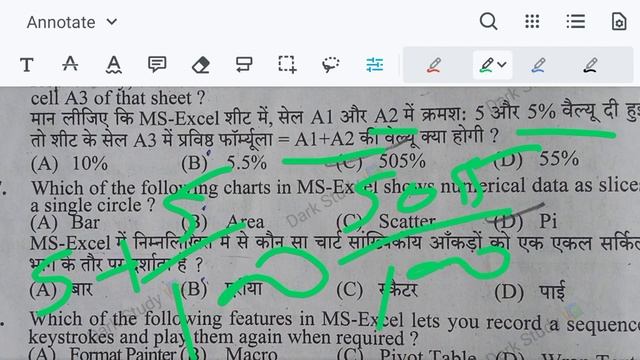Select the Eraser tool
640x360 pixels.
click(x=200, y=65)
